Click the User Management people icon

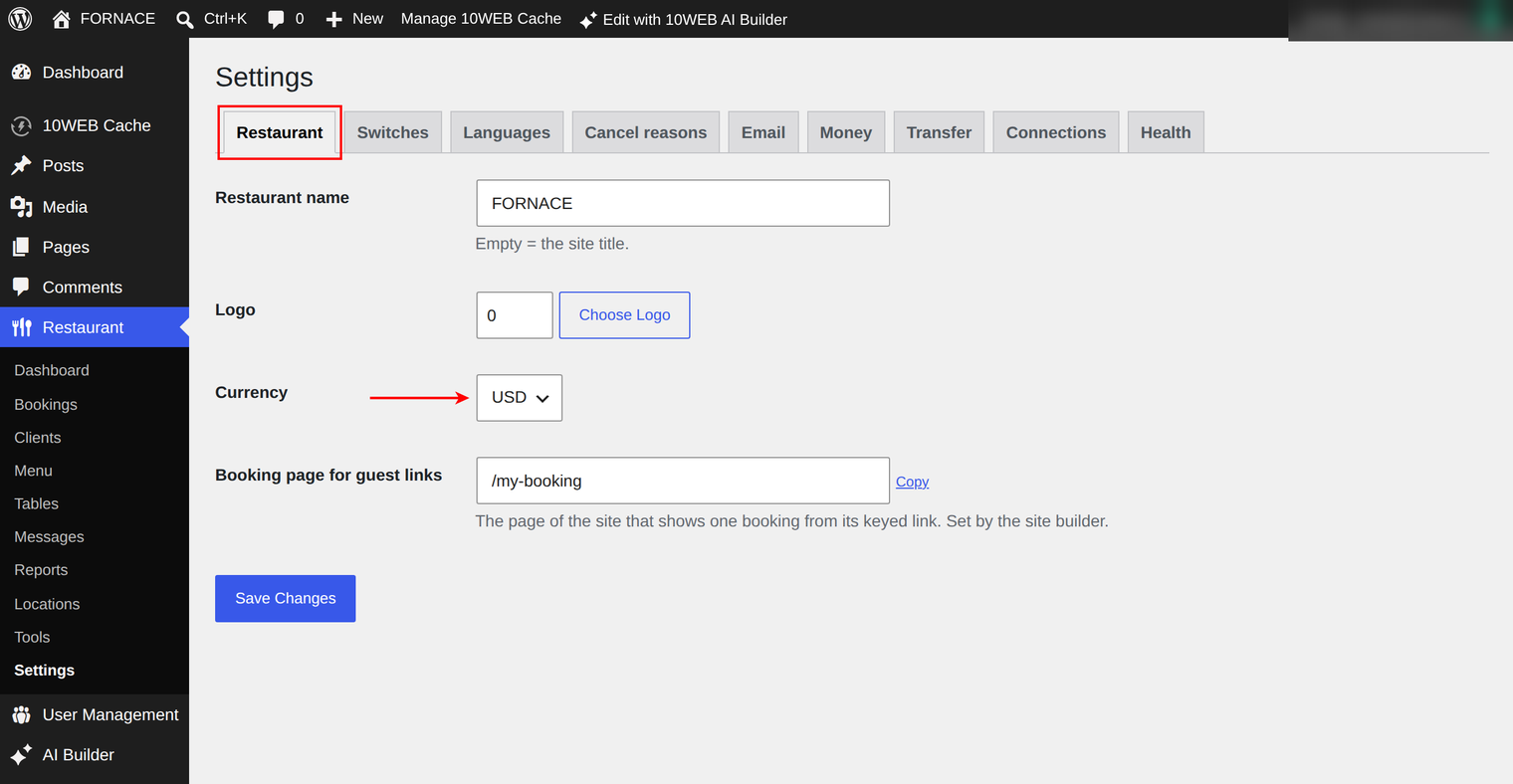(21, 714)
